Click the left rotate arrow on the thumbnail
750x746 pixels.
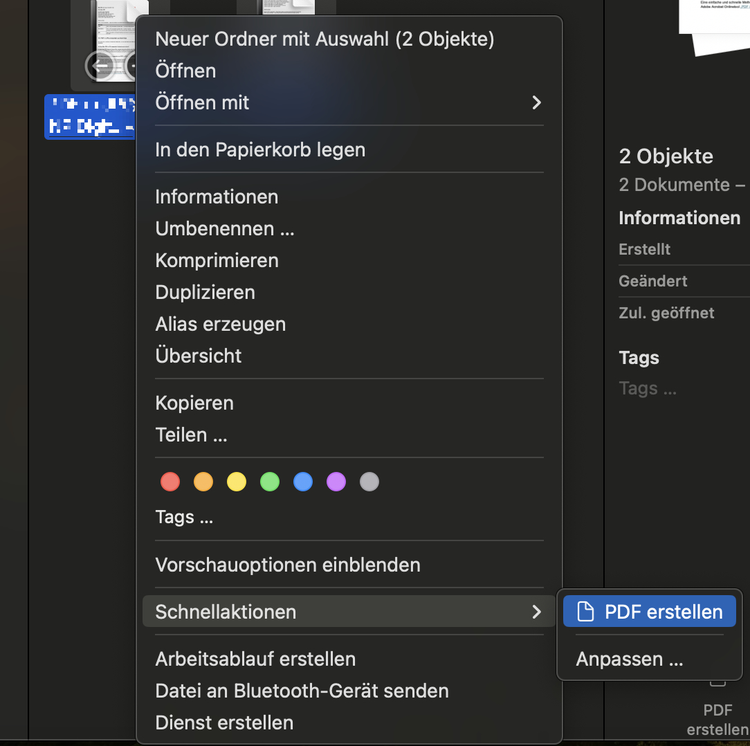point(99,66)
